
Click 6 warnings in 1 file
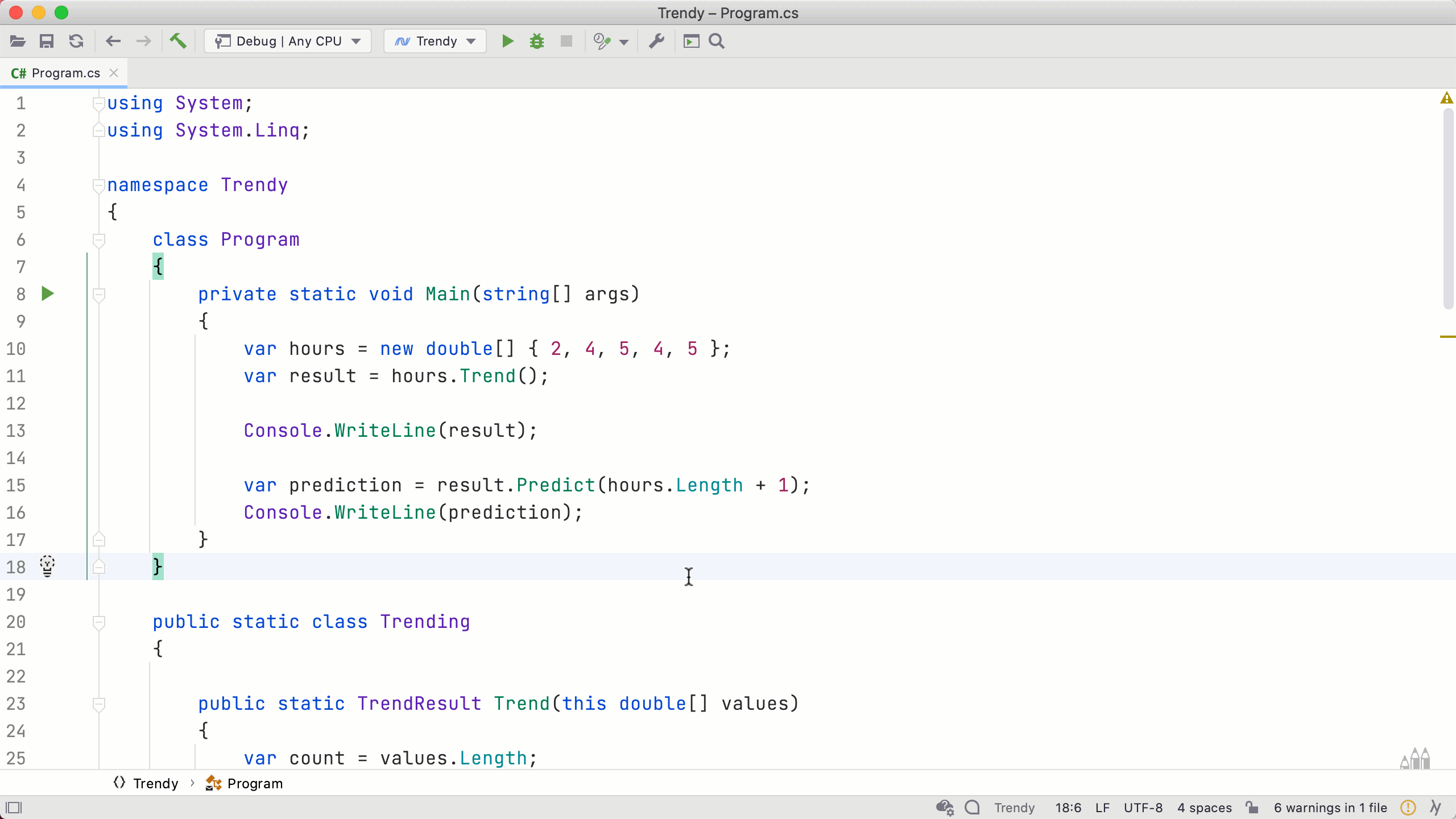(1330, 808)
